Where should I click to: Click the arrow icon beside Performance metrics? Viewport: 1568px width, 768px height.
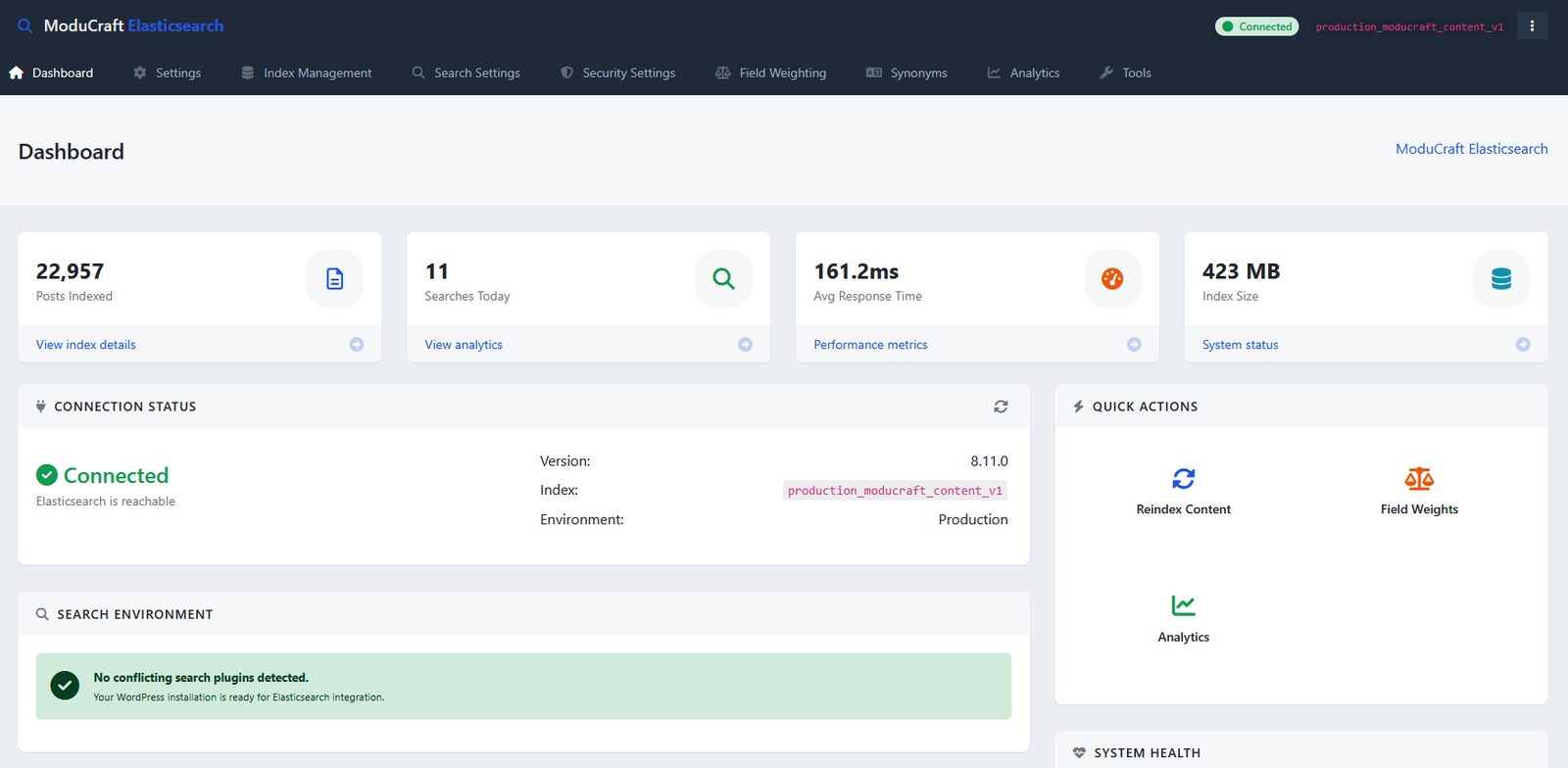(x=1134, y=345)
